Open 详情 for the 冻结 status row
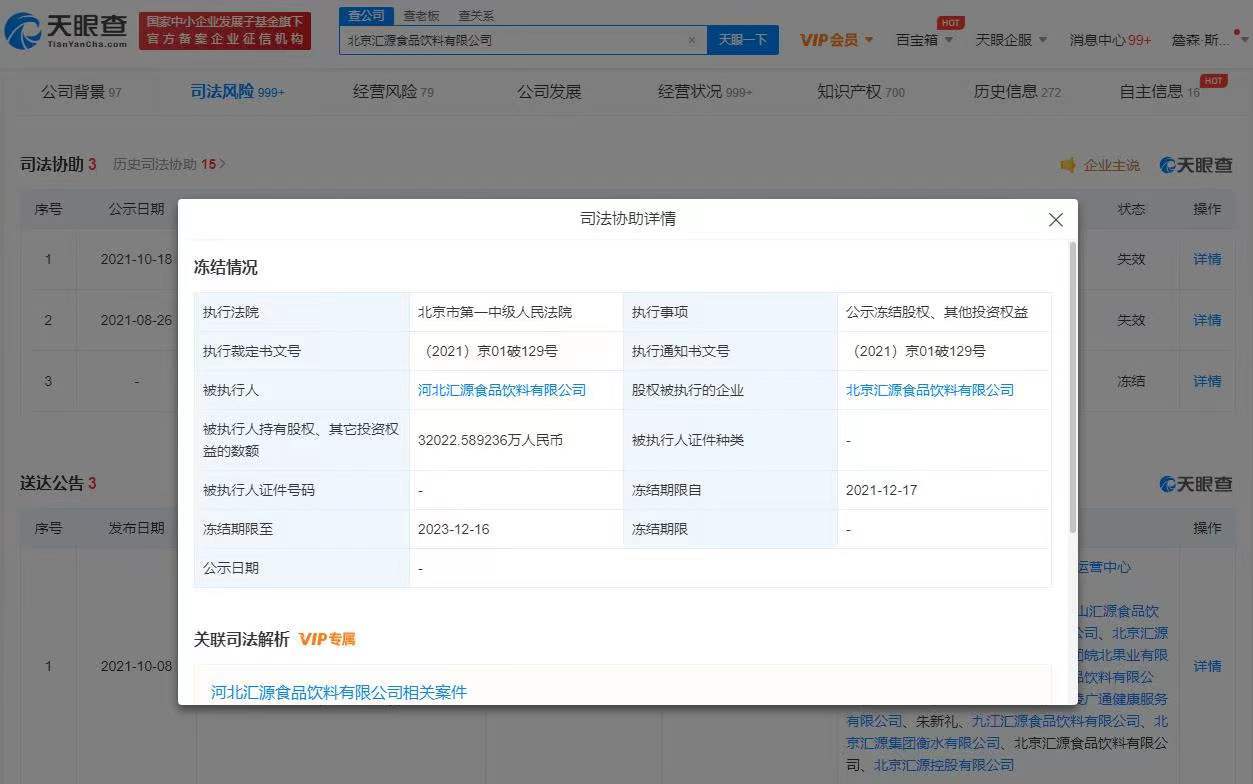The height and width of the screenshot is (784, 1253). pos(1207,381)
